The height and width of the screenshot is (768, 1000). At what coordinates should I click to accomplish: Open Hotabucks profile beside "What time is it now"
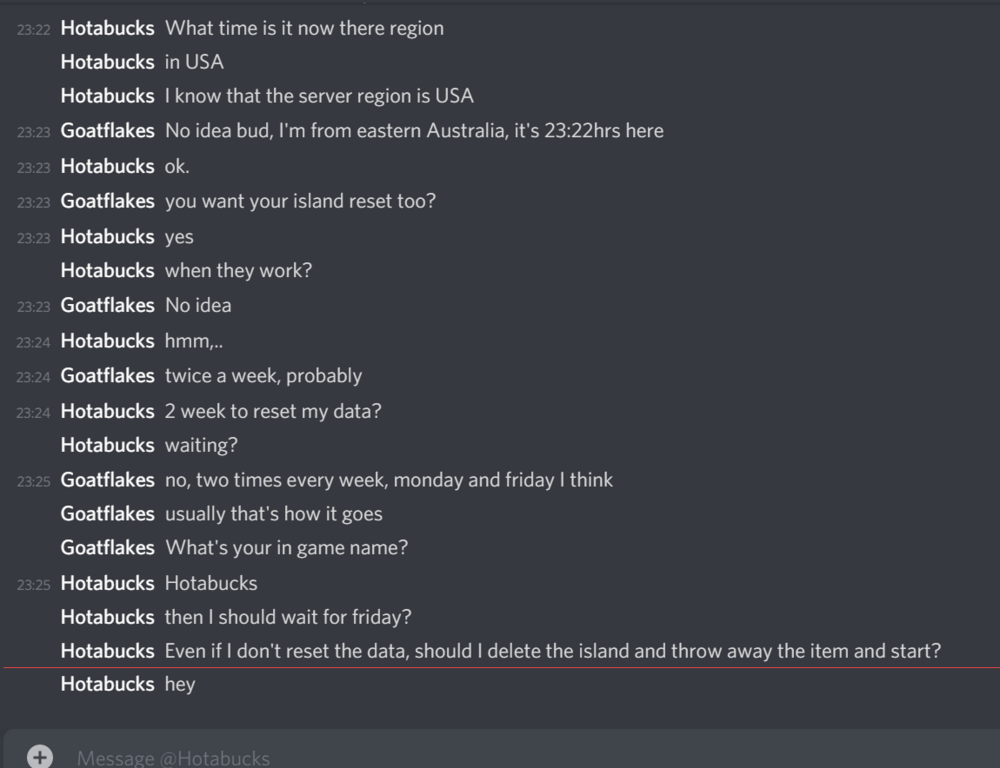click(107, 28)
